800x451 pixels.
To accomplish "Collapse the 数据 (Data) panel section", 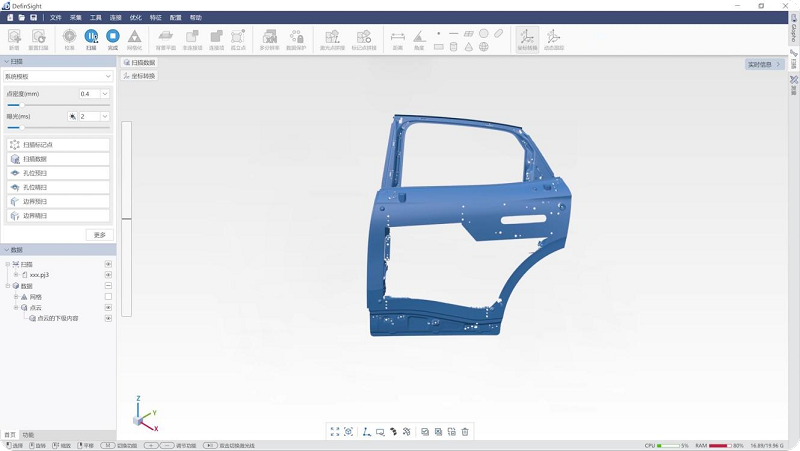I will pos(5,250).
